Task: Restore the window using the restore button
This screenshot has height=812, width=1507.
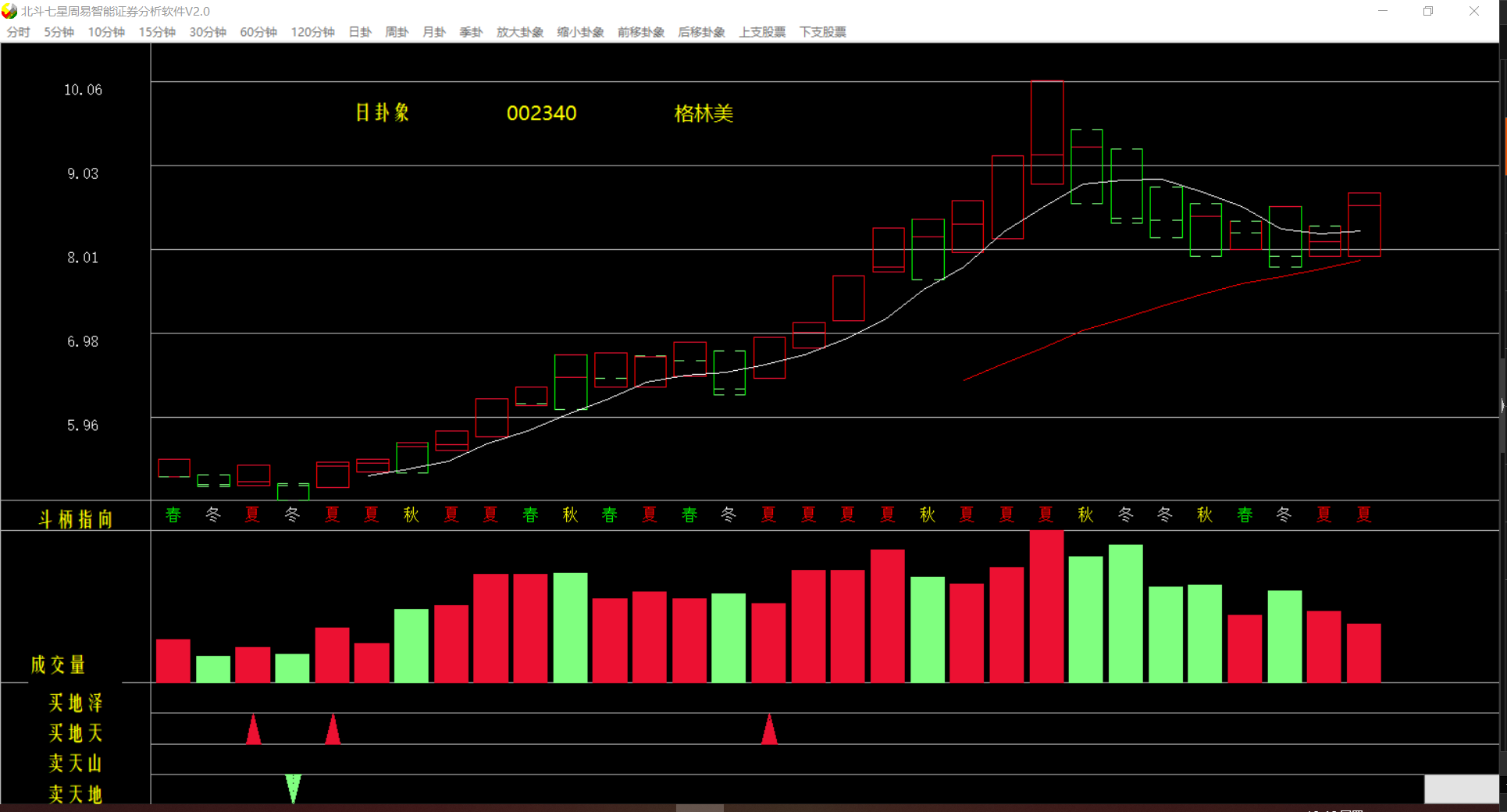Action: point(1428,11)
